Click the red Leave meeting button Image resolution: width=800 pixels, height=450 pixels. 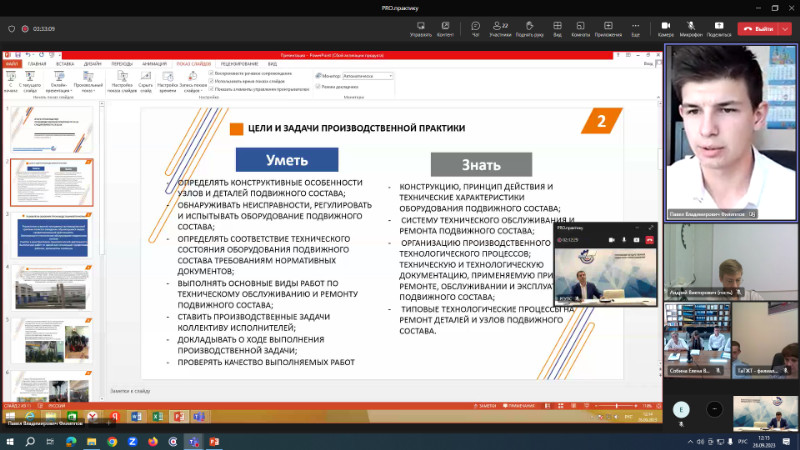pos(755,29)
